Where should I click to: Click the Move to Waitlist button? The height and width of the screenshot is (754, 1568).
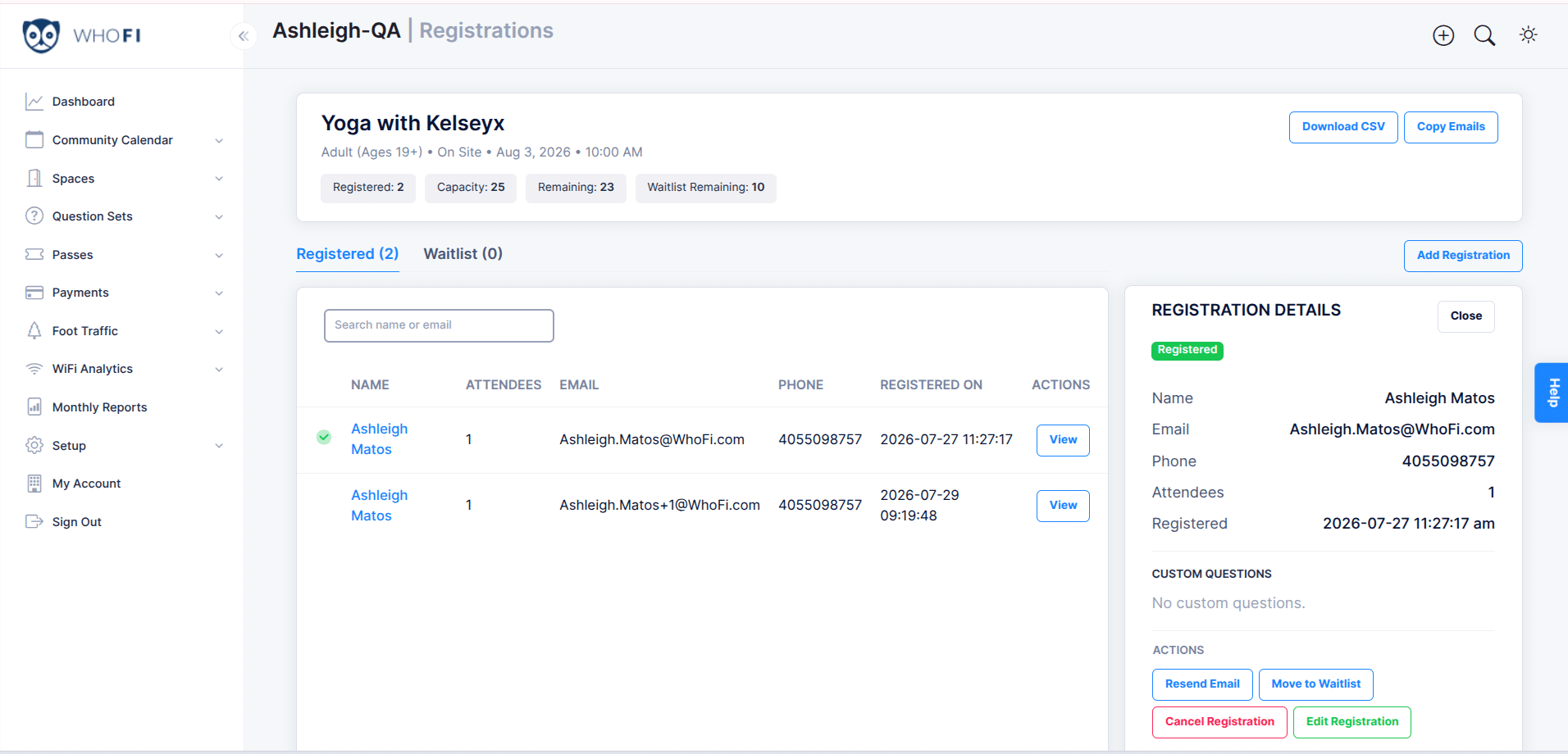tap(1315, 684)
